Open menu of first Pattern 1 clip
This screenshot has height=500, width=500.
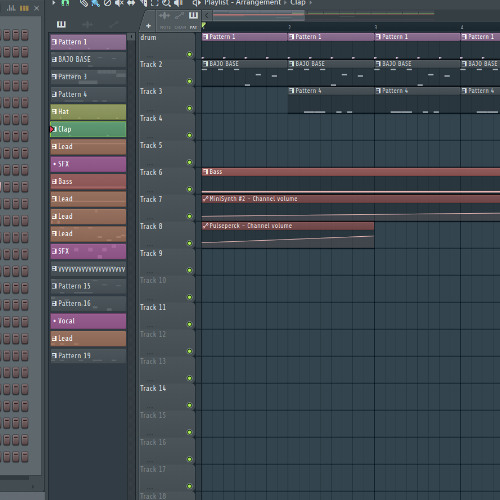[x=205, y=37]
